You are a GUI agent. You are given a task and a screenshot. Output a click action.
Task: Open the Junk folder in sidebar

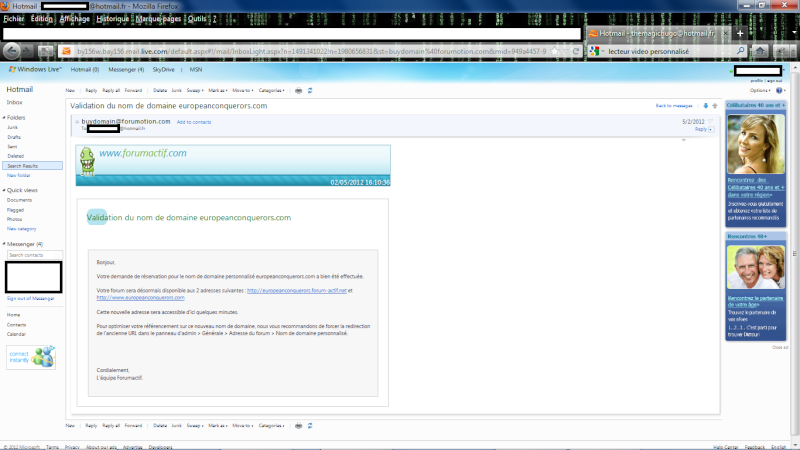12,127
